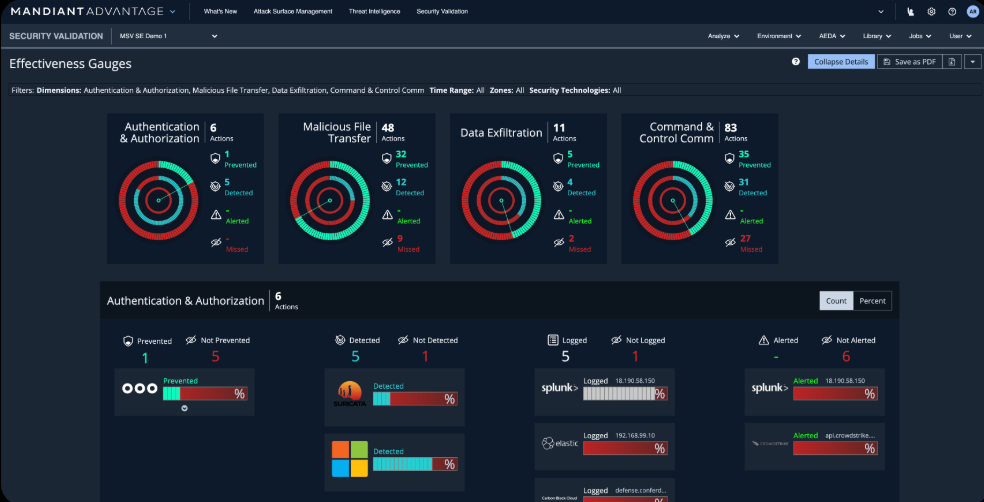The height and width of the screenshot is (502, 984).
Task: Click the Suricata Detected progress bar
Action: click(x=415, y=398)
